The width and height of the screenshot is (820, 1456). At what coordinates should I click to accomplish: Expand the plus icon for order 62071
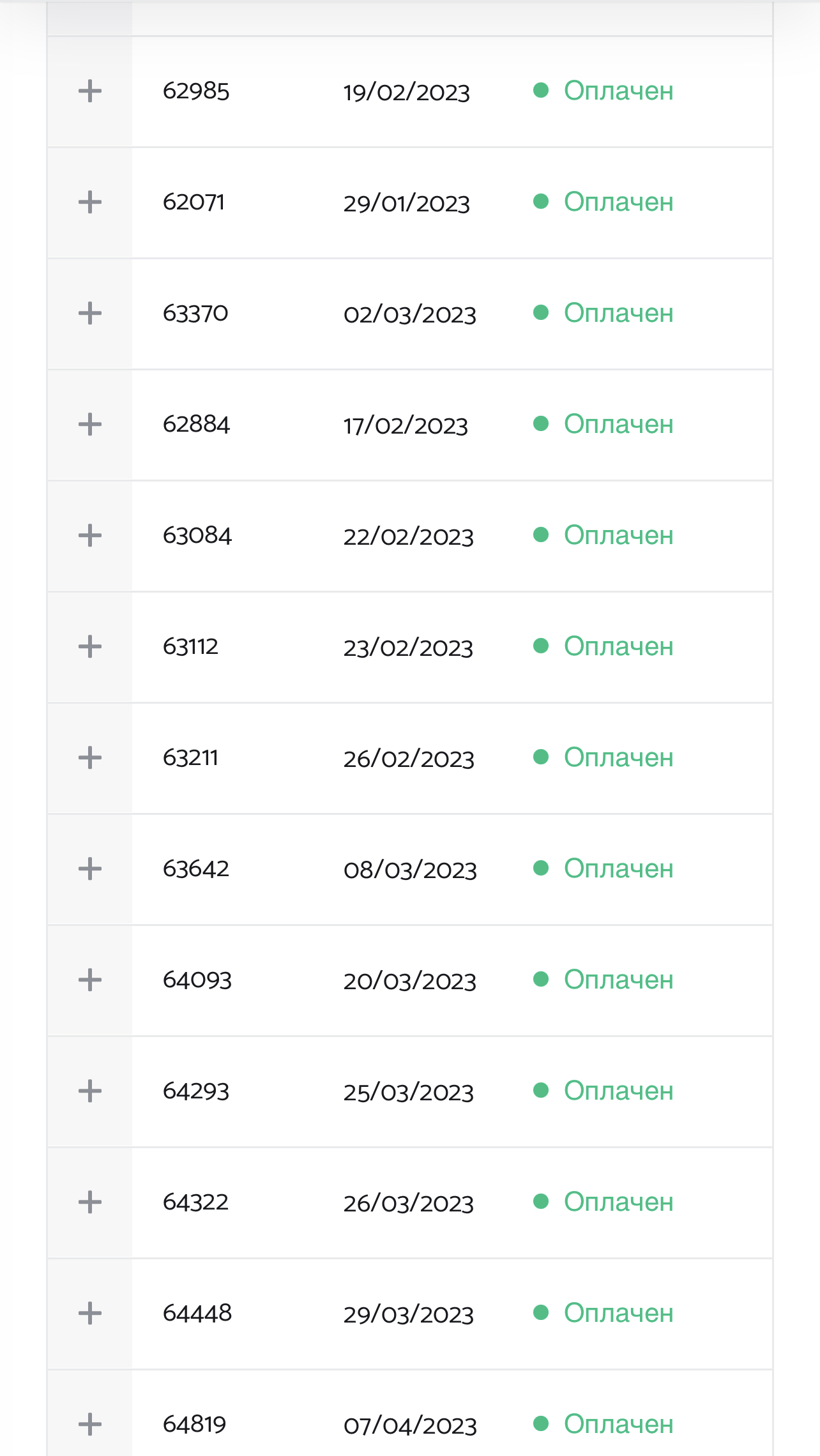click(90, 202)
